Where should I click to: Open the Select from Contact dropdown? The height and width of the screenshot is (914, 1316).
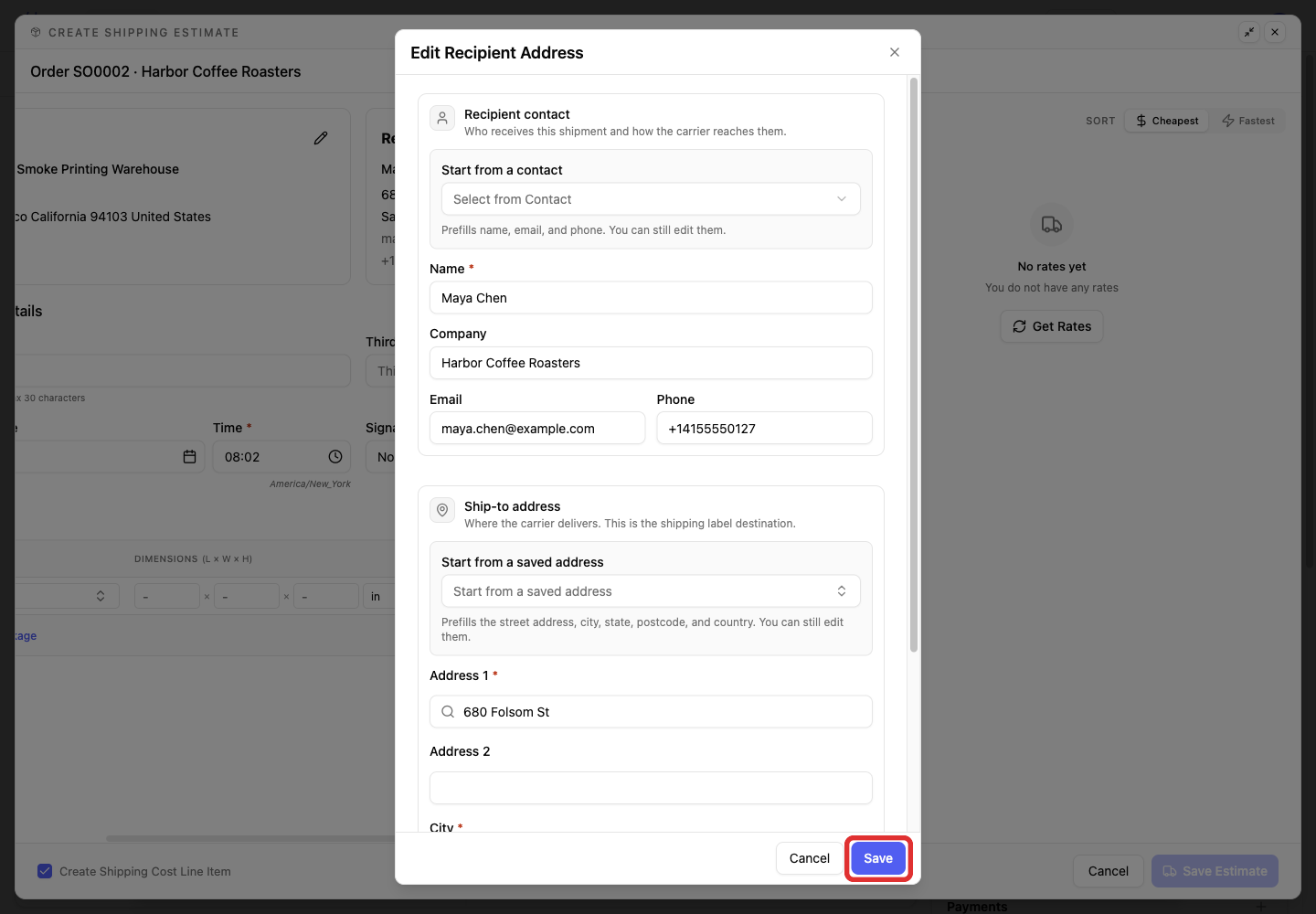(651, 199)
